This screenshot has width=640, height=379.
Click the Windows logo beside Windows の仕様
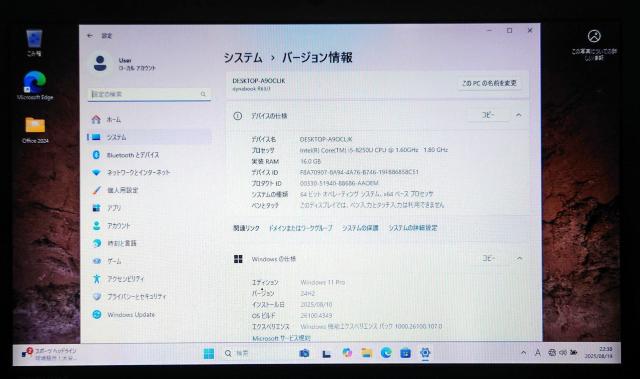[238, 259]
